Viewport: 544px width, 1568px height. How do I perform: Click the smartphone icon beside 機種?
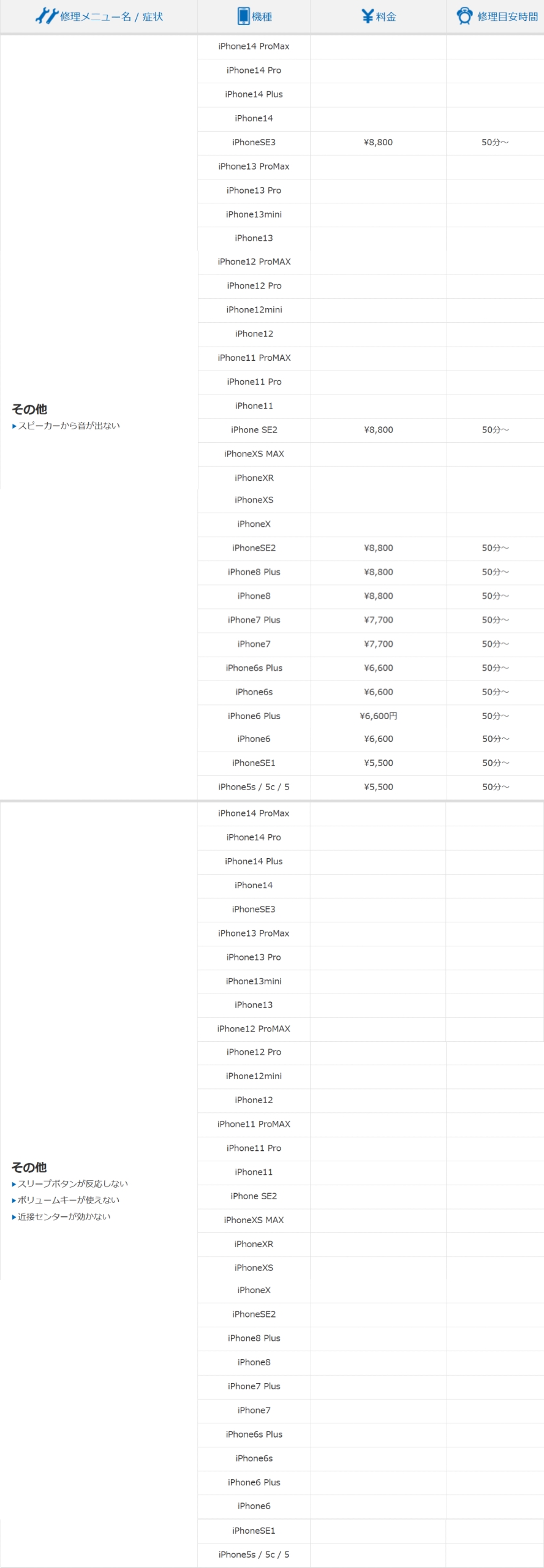pyautogui.click(x=243, y=17)
